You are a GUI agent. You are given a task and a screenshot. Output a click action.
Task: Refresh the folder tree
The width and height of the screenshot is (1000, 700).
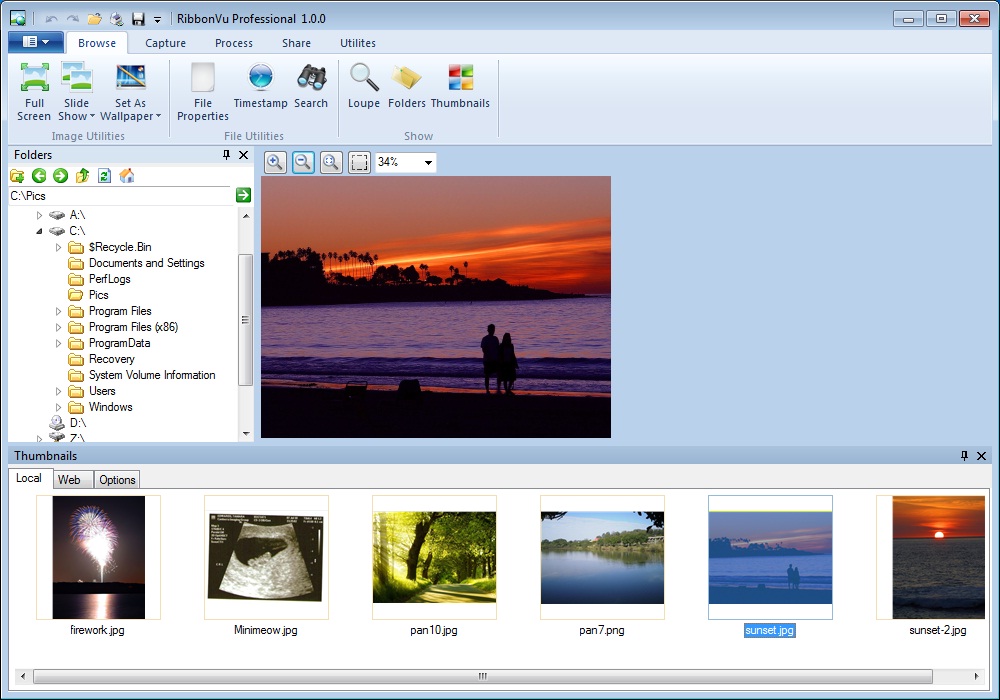(x=105, y=176)
